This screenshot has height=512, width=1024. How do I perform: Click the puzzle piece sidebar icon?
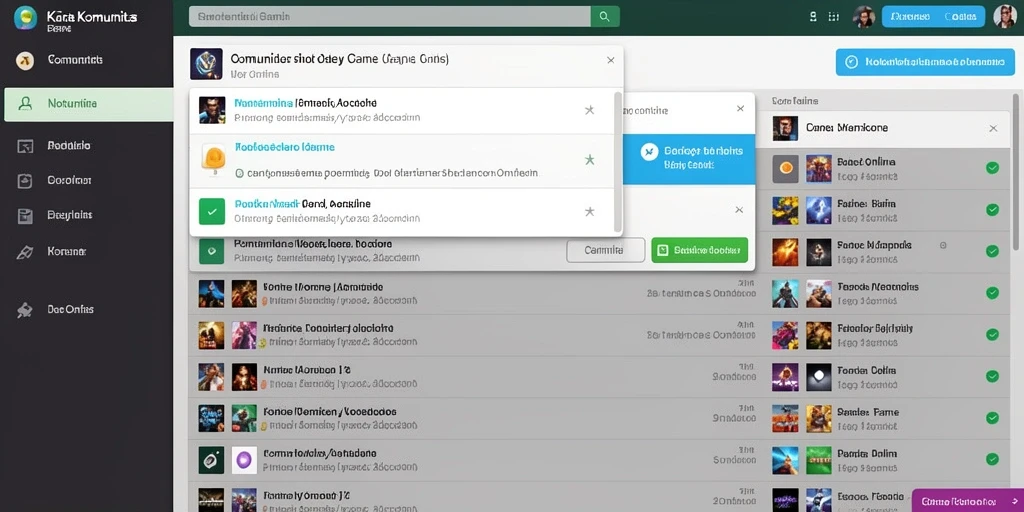25,310
